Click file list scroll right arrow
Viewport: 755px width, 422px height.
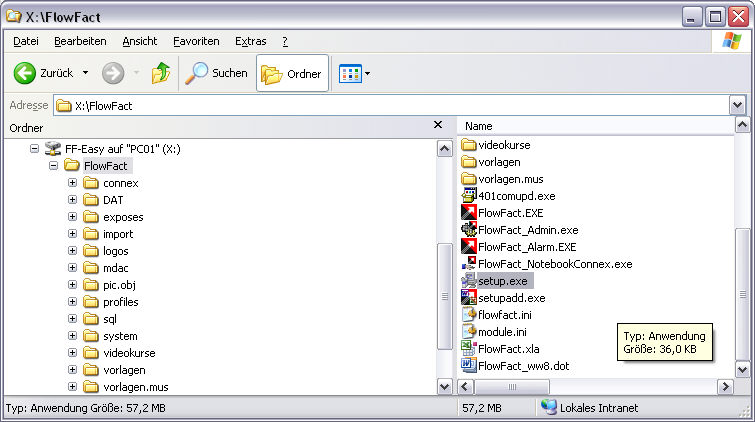pos(725,387)
